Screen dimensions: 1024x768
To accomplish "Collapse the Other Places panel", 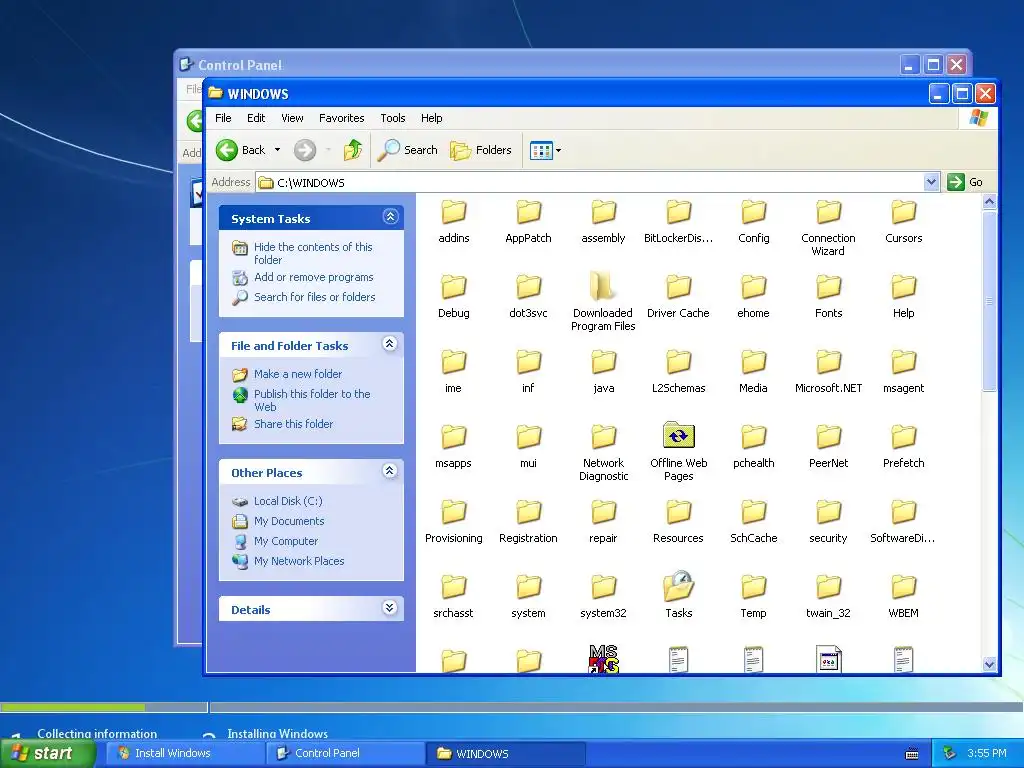I will click(x=390, y=471).
